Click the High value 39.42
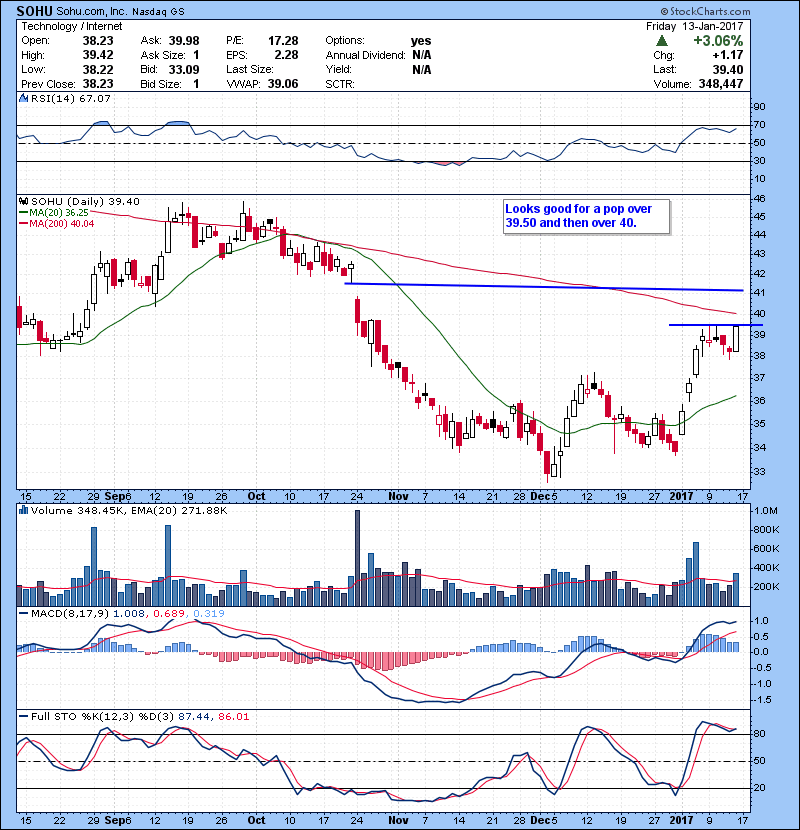The height and width of the screenshot is (830, 800). [x=98, y=55]
